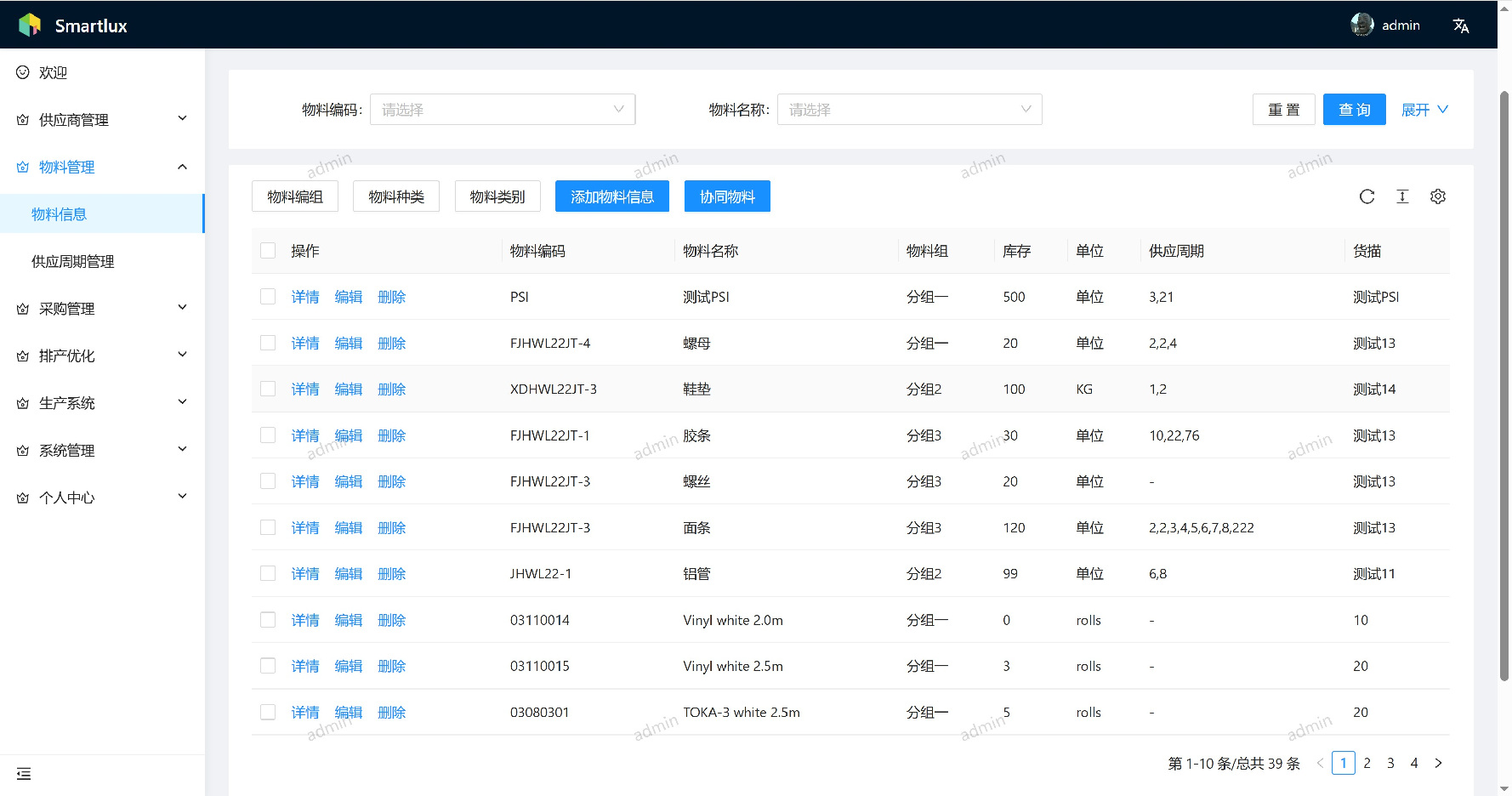
Task: Go to next page arrow
Action: [x=1438, y=763]
